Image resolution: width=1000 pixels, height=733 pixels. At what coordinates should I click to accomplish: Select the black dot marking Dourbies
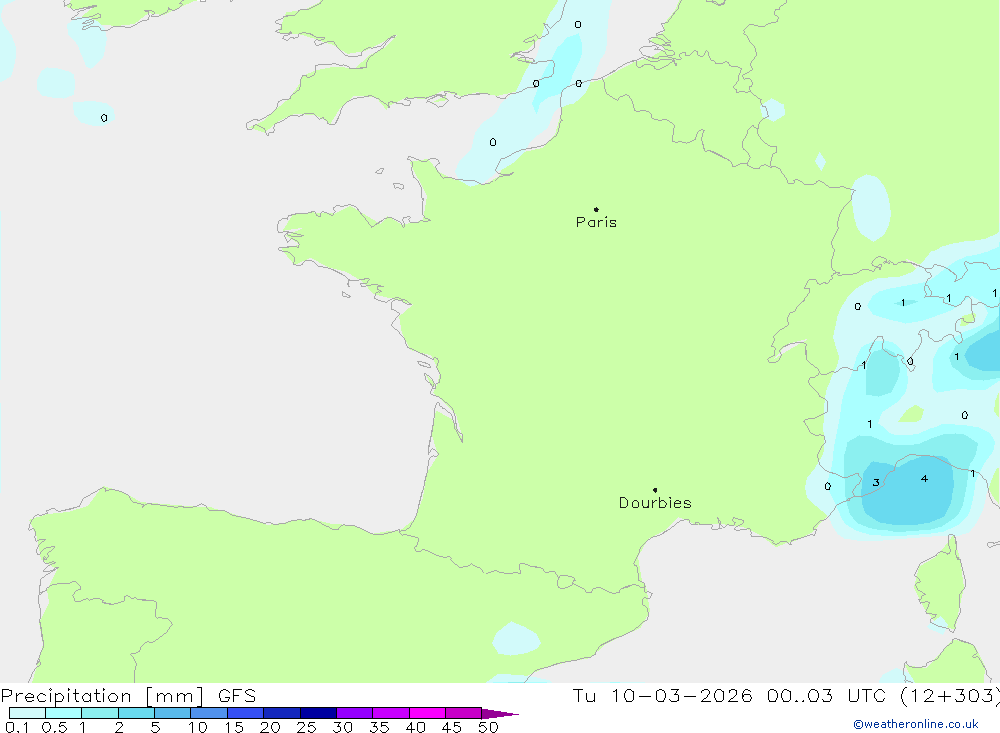point(655,490)
